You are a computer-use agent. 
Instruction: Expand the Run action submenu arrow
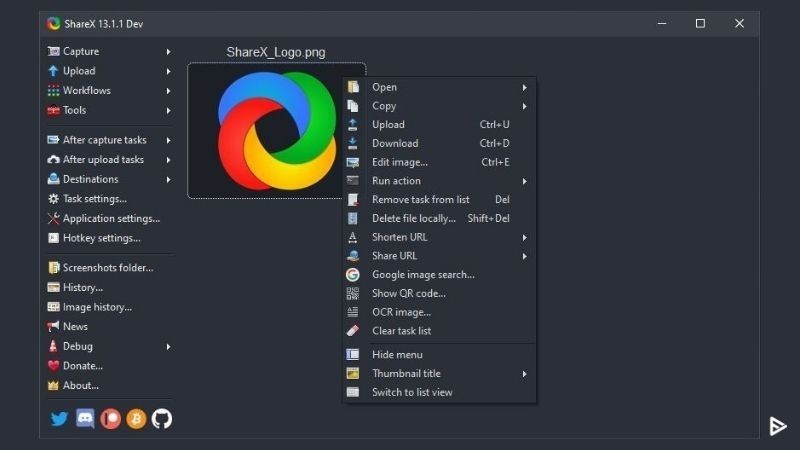[x=524, y=181]
